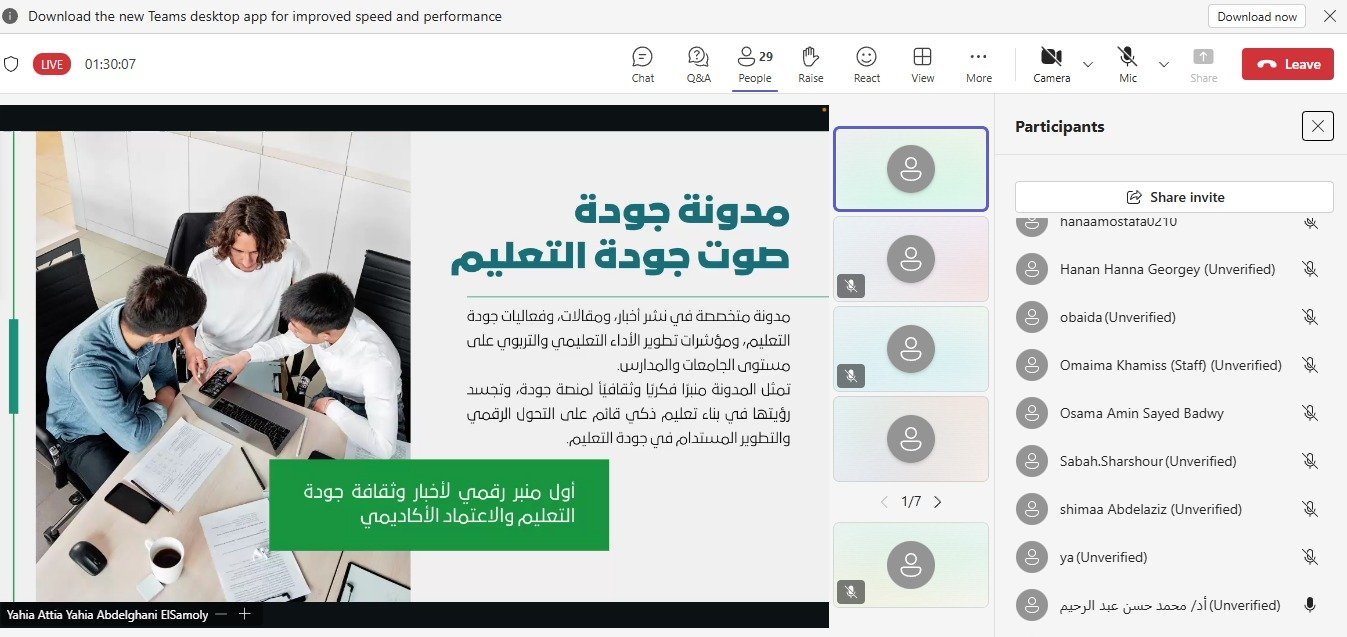This screenshot has height=637, width=1347.
Task: Expand Mic device options arrow
Action: 1163,64
